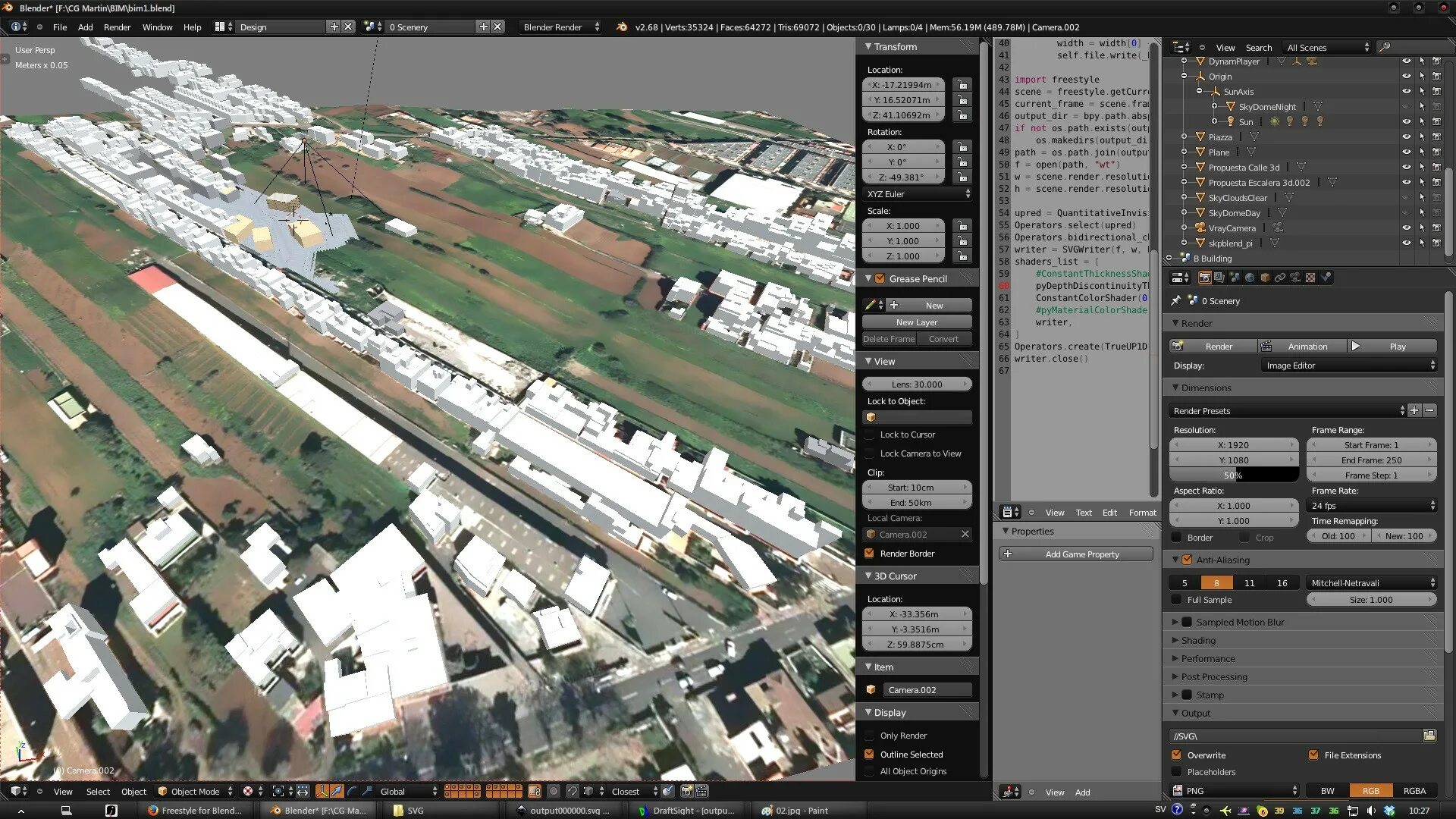Screen dimensions: 1456x819
Task: Uncheck the Overwrite output option
Action: click(1176, 755)
